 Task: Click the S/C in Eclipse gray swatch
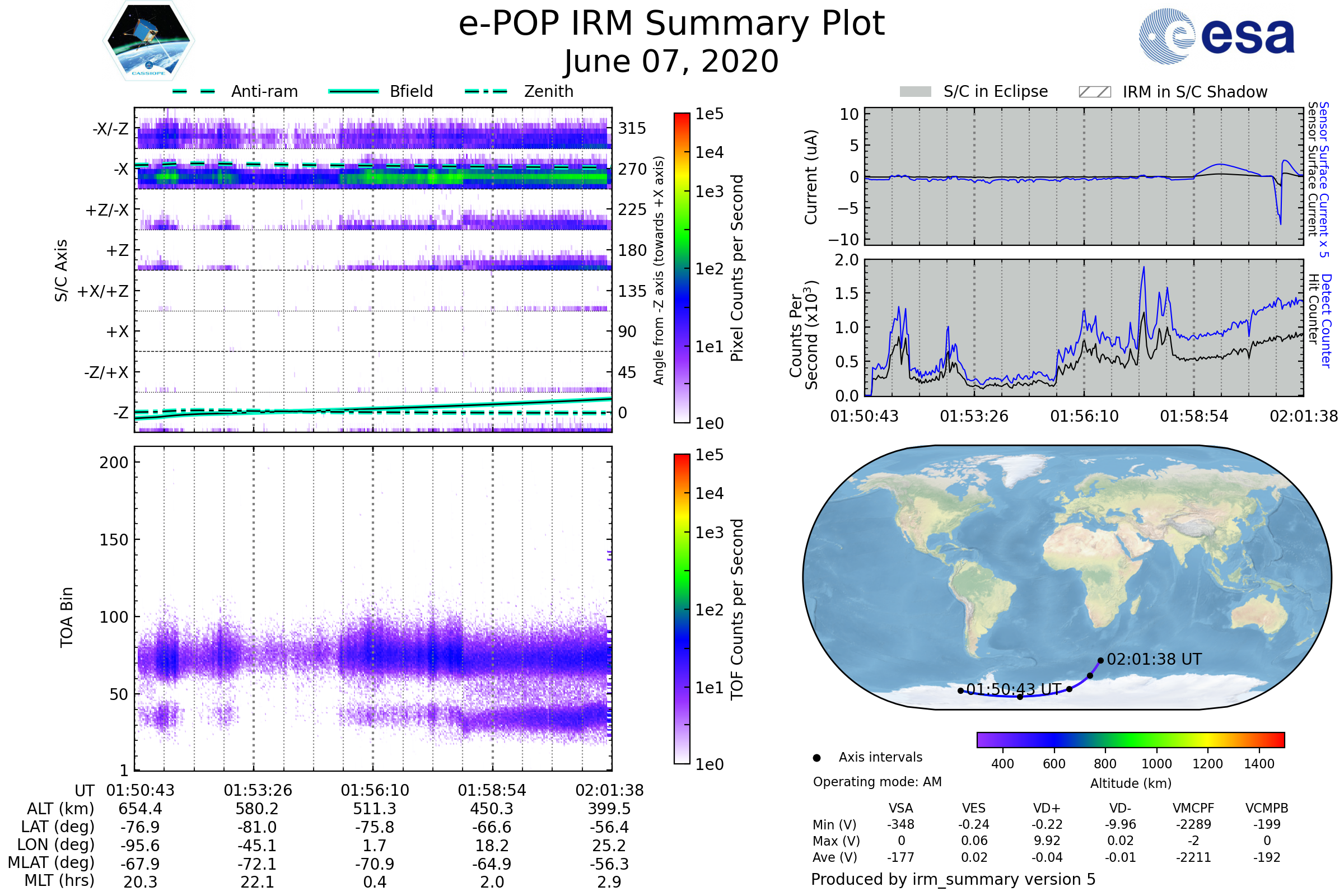coord(915,92)
